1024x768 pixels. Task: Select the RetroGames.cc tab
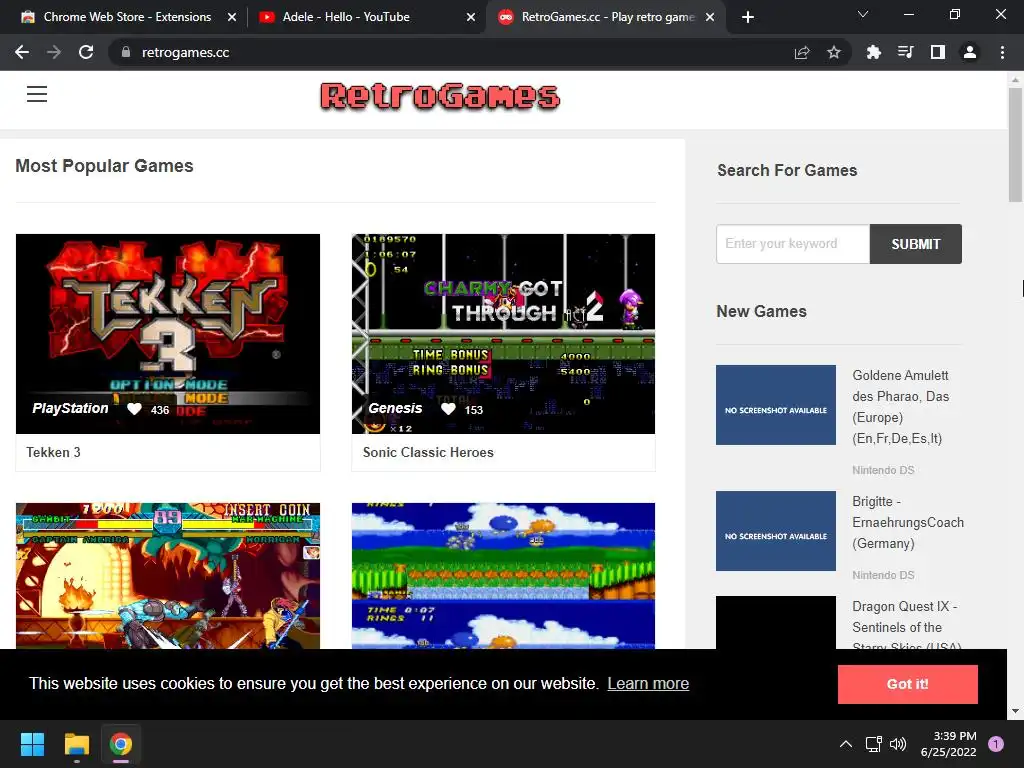604,17
